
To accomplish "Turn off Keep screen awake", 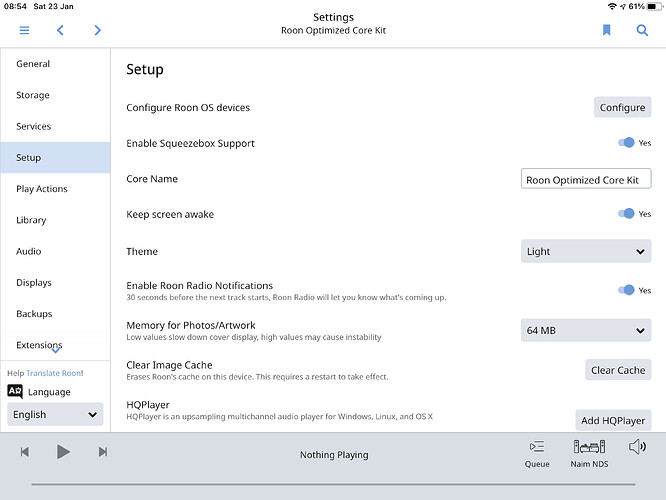I will [x=626, y=214].
